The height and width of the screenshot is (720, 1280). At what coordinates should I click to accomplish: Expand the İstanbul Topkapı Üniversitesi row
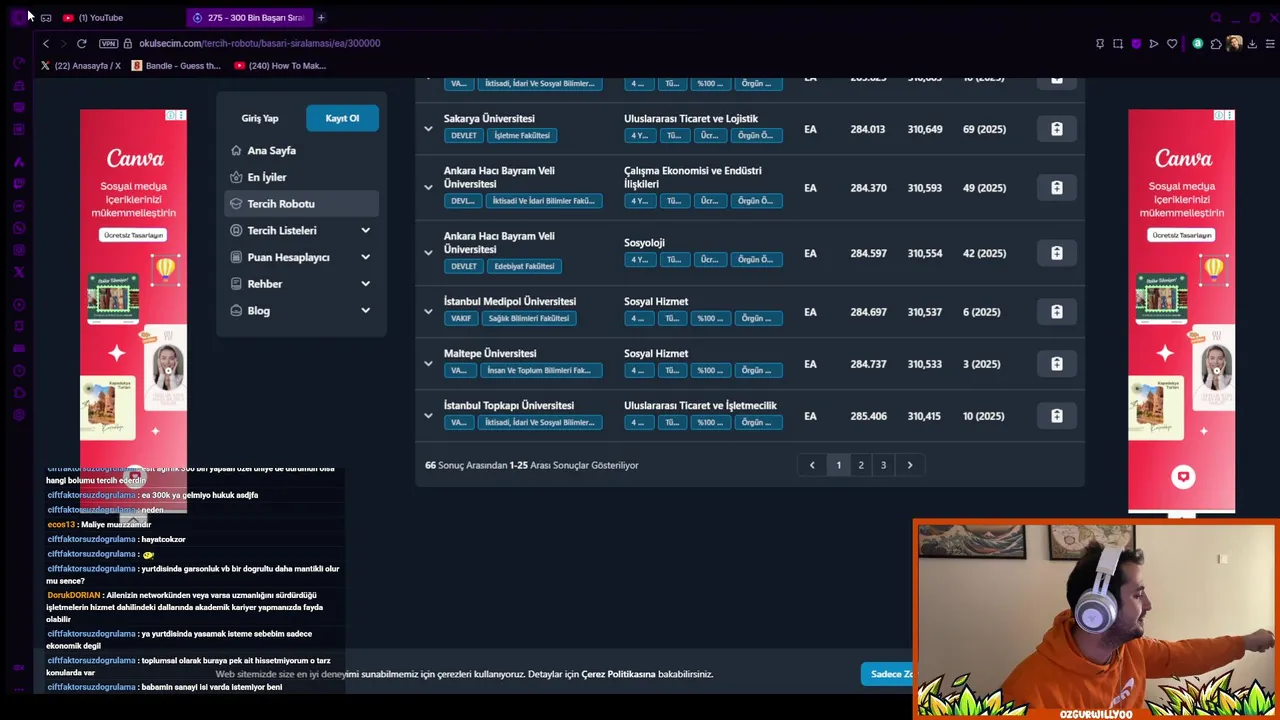(428, 416)
